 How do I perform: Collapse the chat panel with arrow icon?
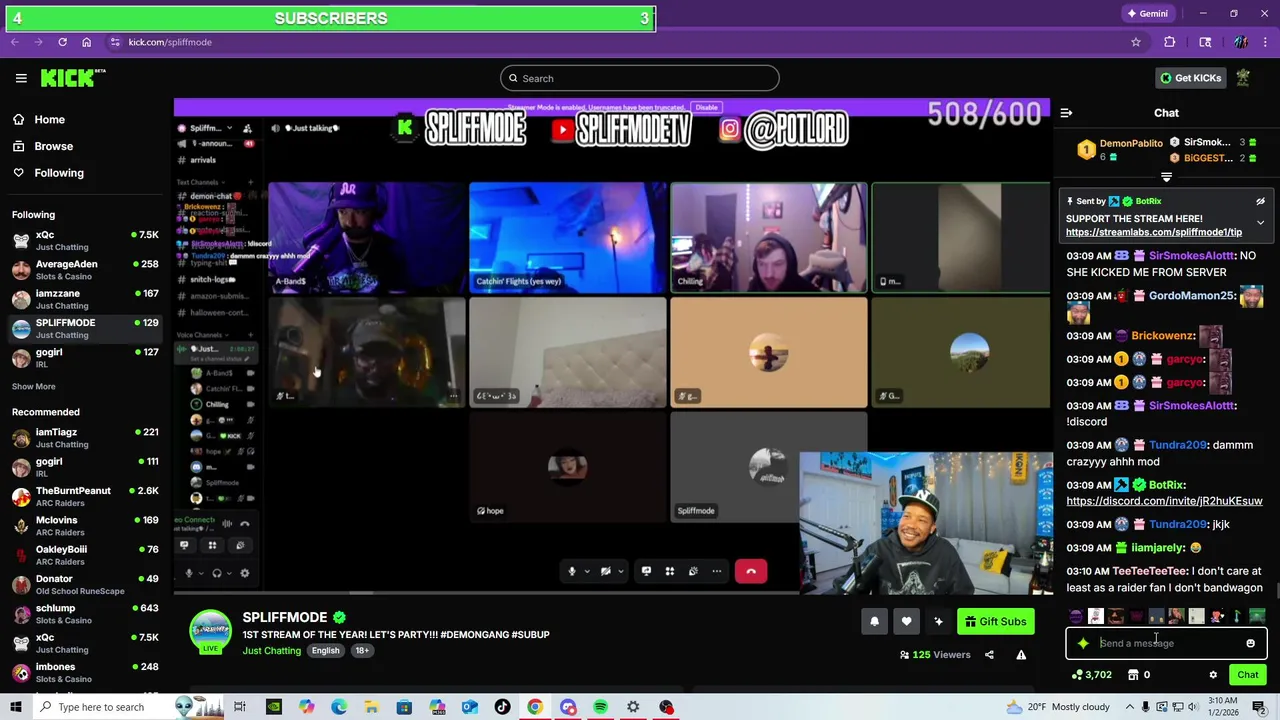click(1066, 113)
